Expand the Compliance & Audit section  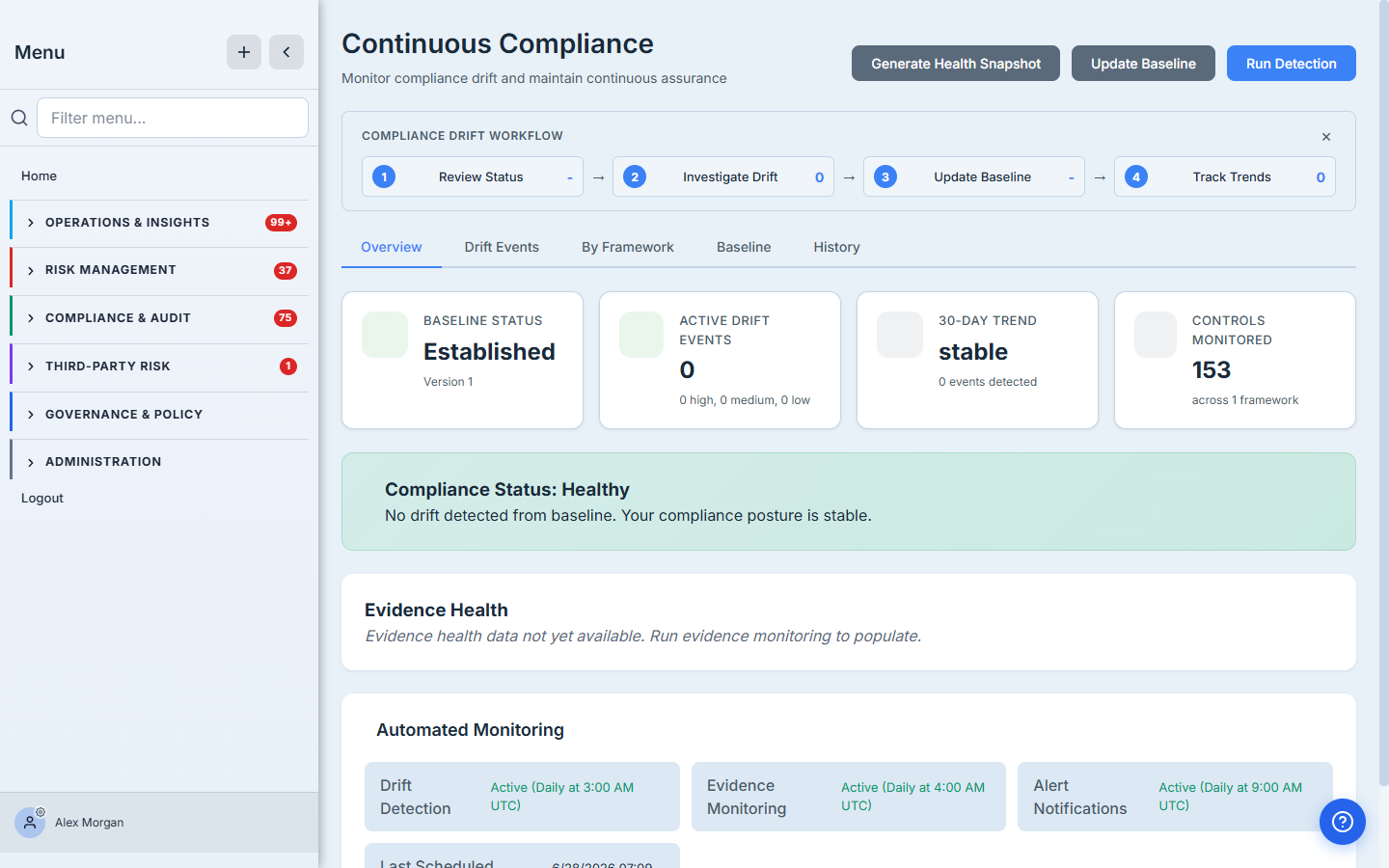[160, 318]
